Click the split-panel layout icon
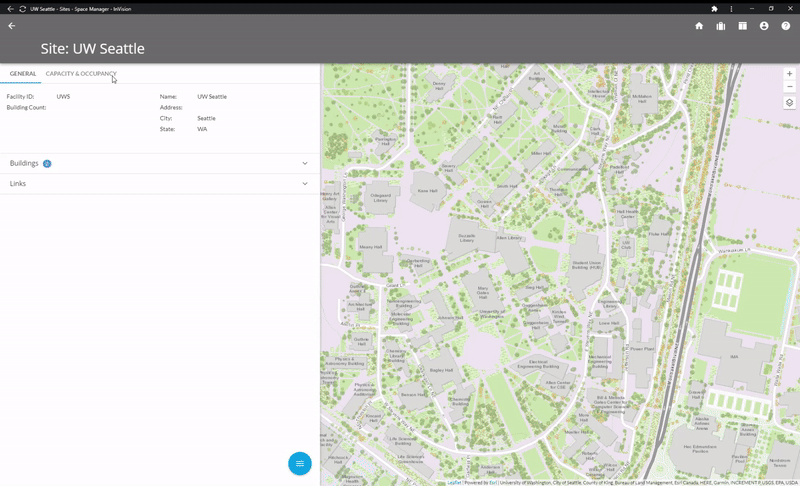This screenshot has width=800, height=486. tap(742, 26)
